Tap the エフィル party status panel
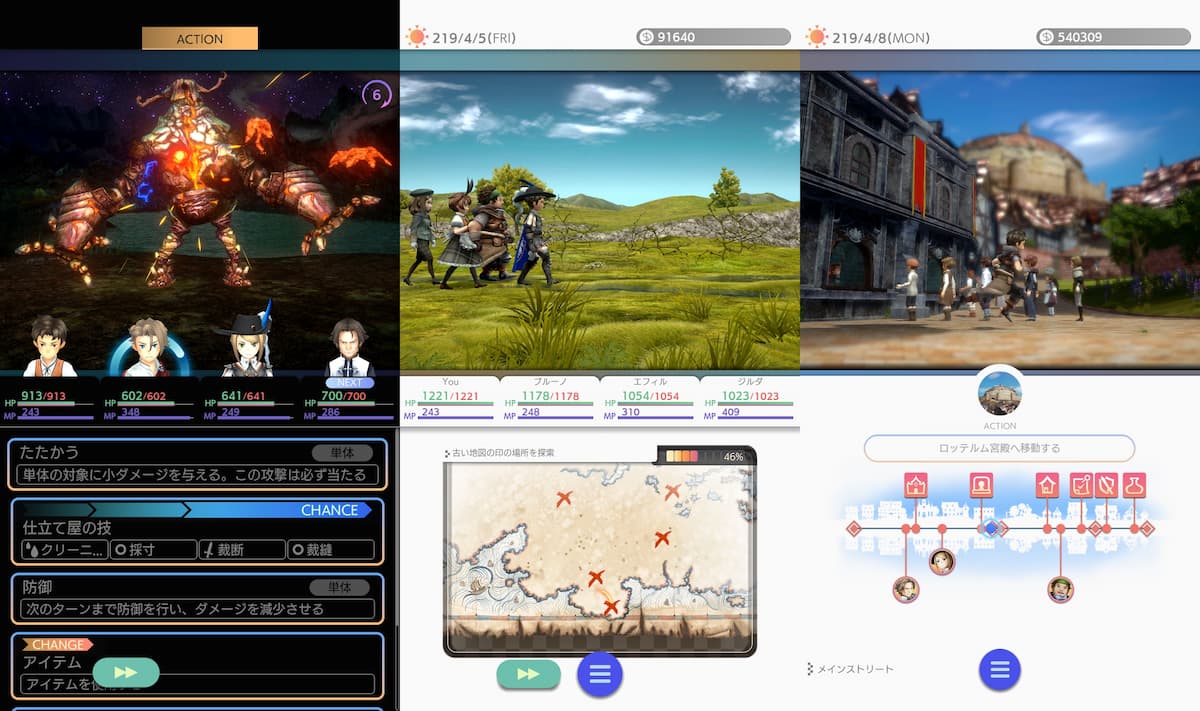This screenshot has width=1200, height=711. [x=650, y=397]
